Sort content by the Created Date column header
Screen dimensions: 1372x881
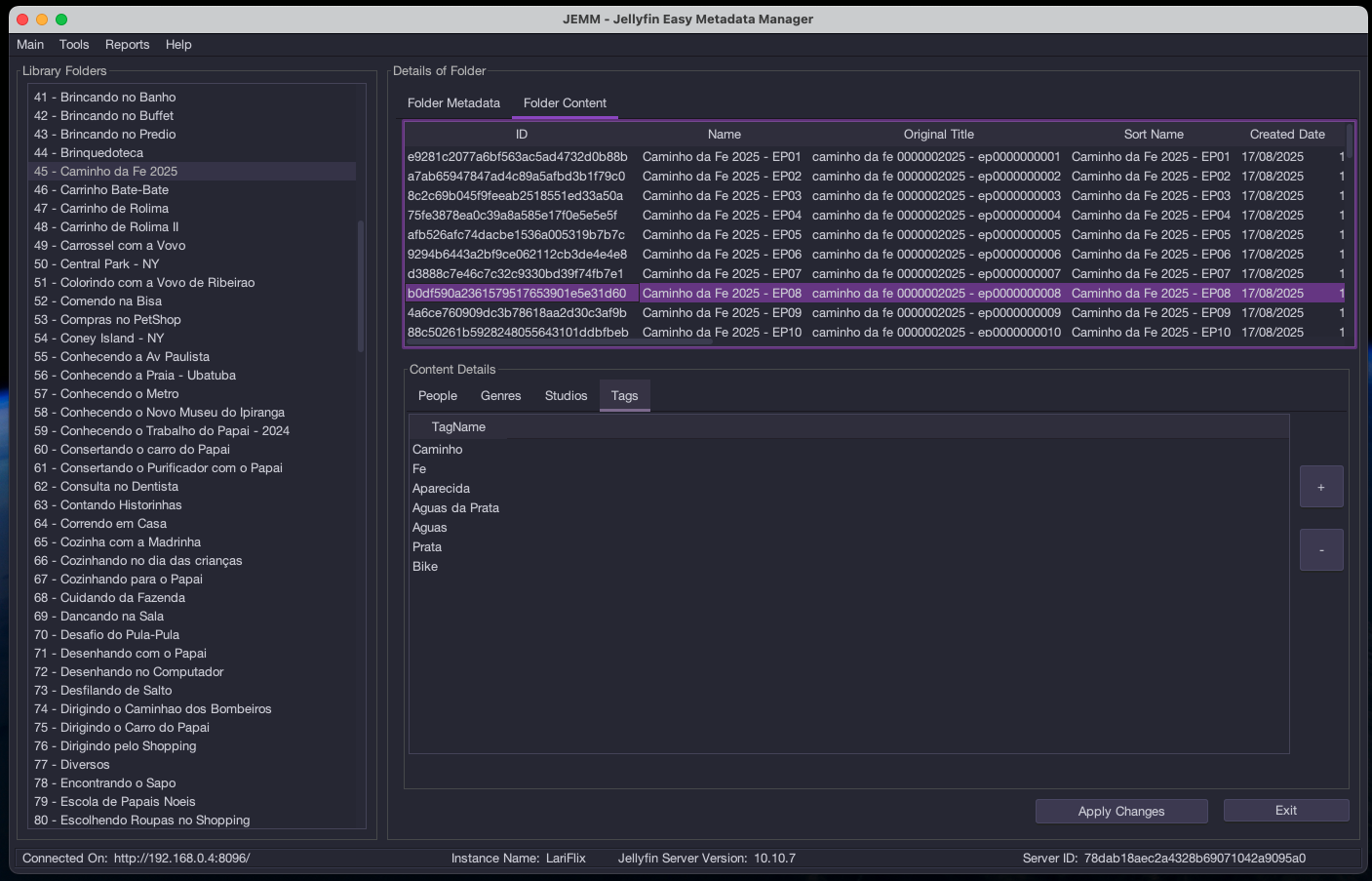click(x=1286, y=135)
